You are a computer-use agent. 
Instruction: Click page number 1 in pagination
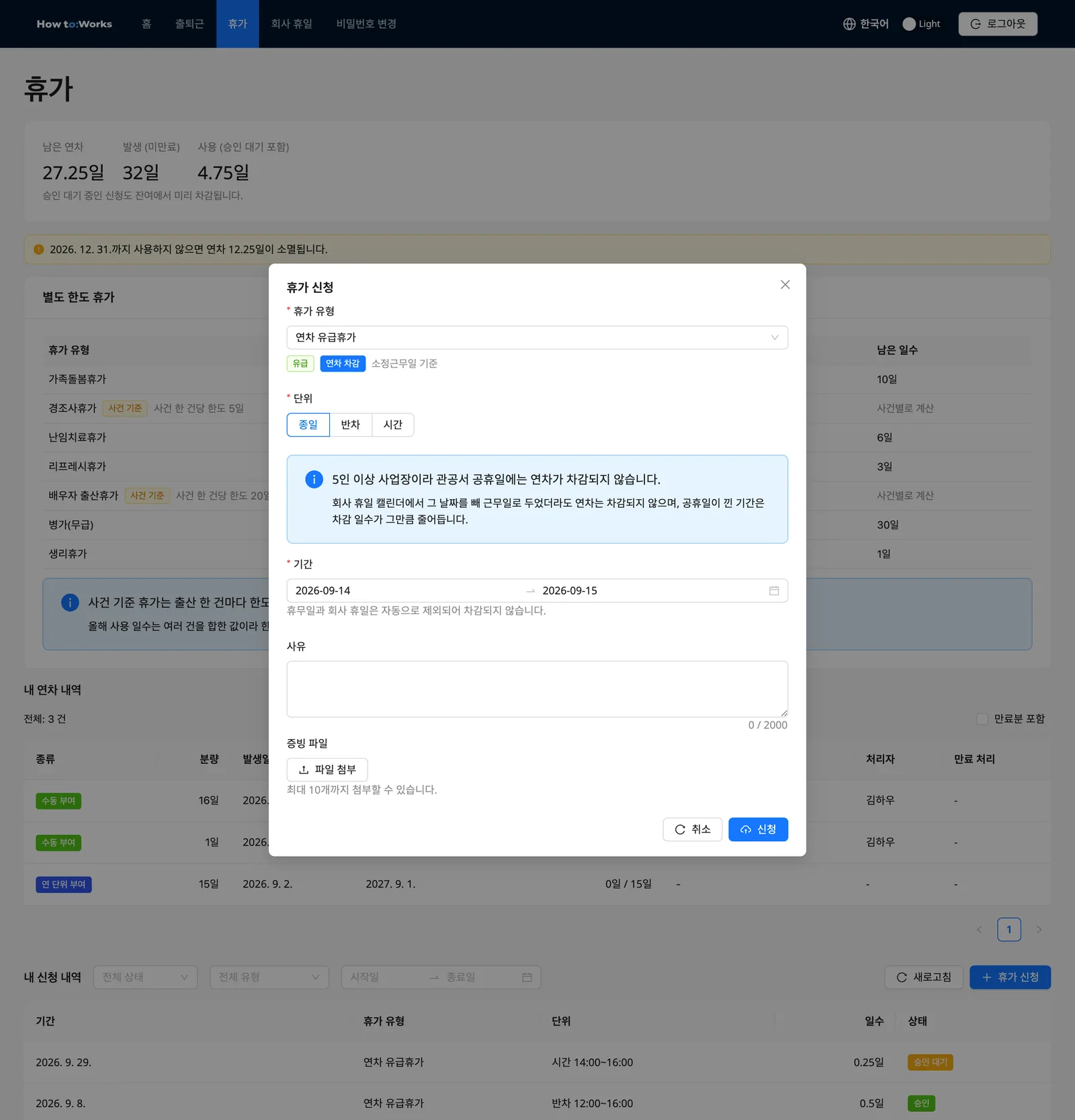pos(1009,930)
